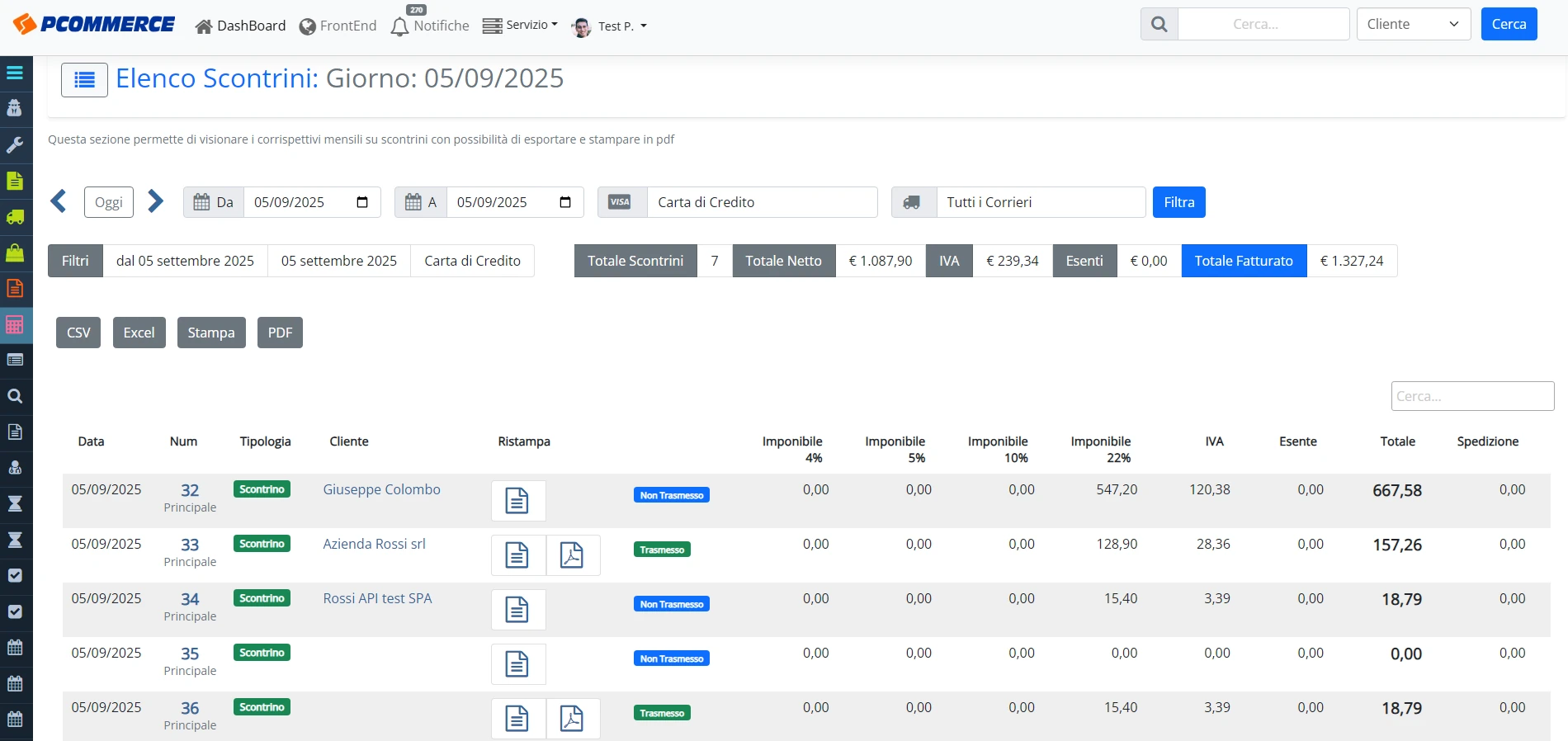Screen dimensions: 1568x741
Task: Open the Giuseppe Colombo customer link
Action: tap(381, 489)
